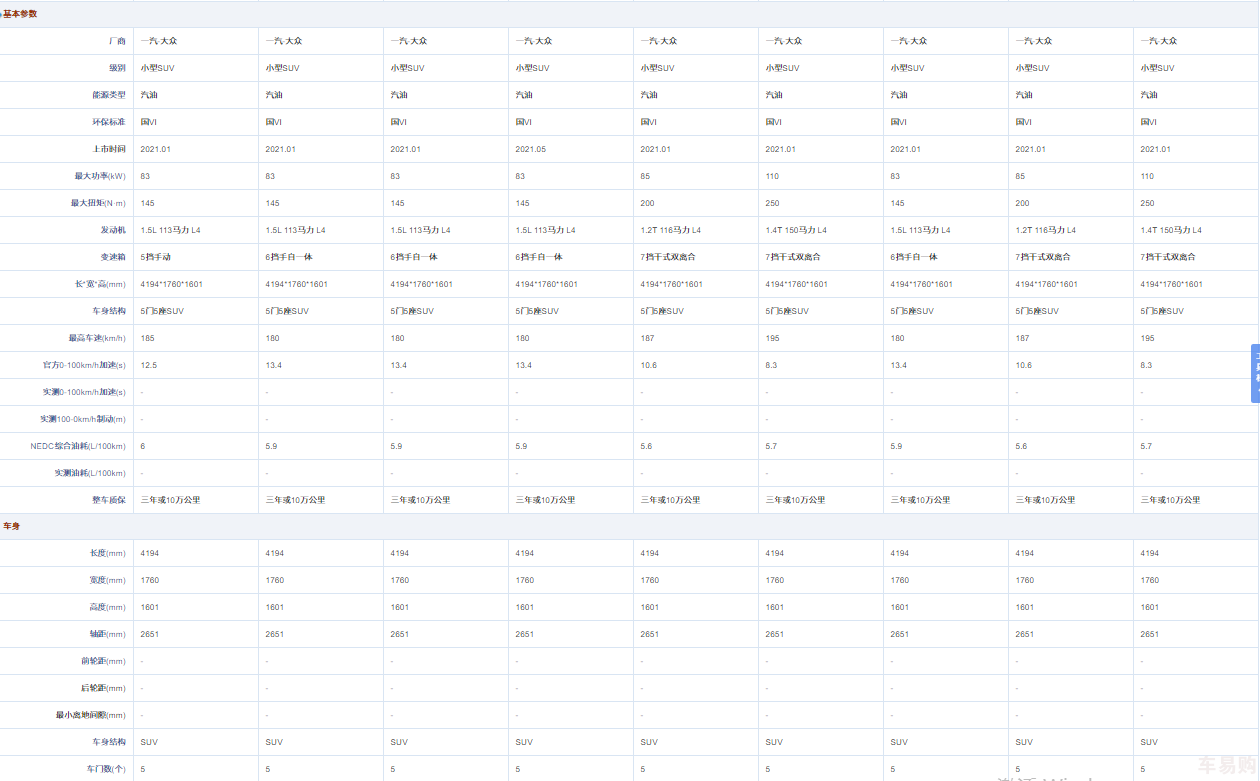
Task: Click the 185 top speed value
Action: (x=147, y=338)
